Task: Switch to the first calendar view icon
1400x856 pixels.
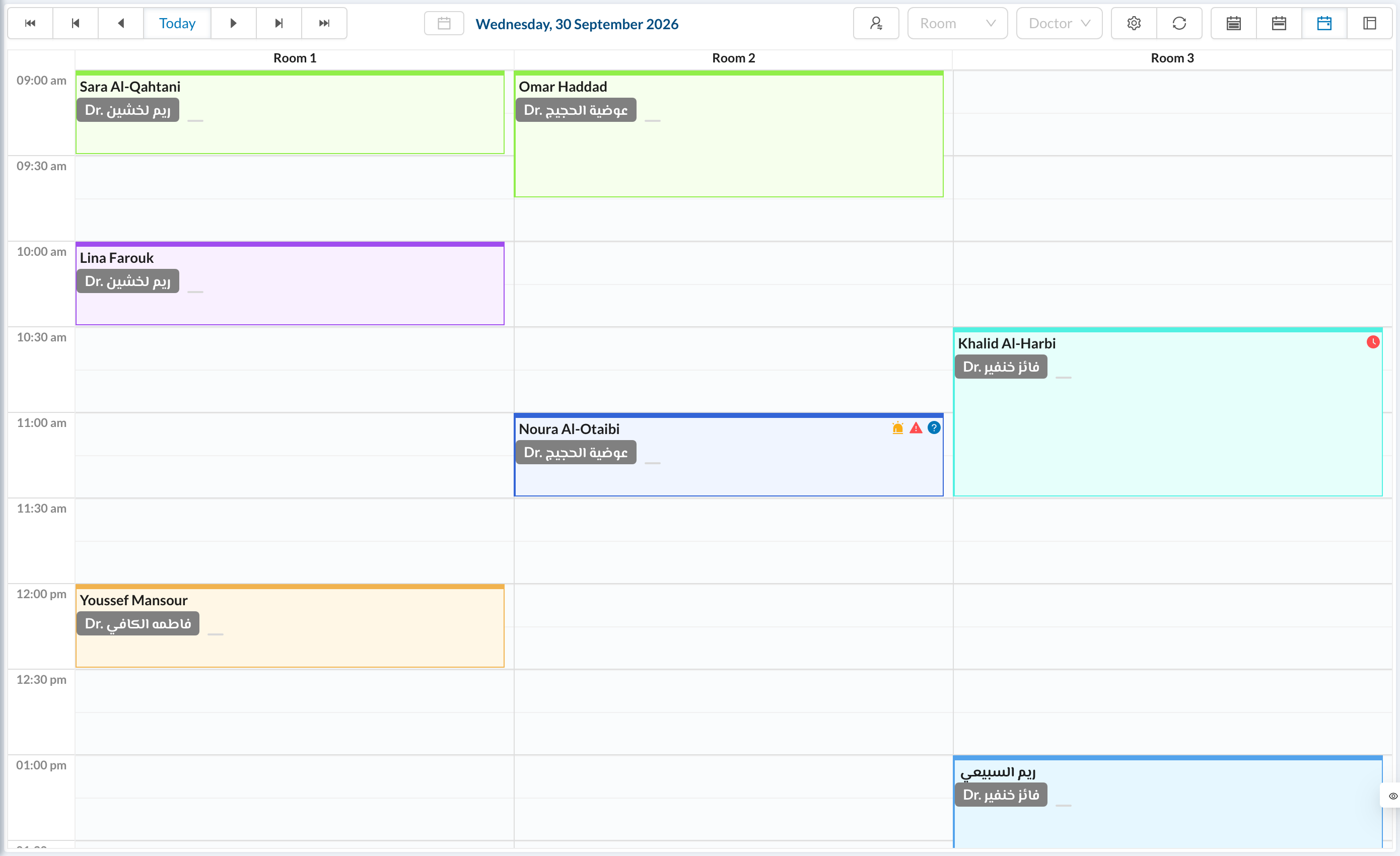Action: [1233, 23]
